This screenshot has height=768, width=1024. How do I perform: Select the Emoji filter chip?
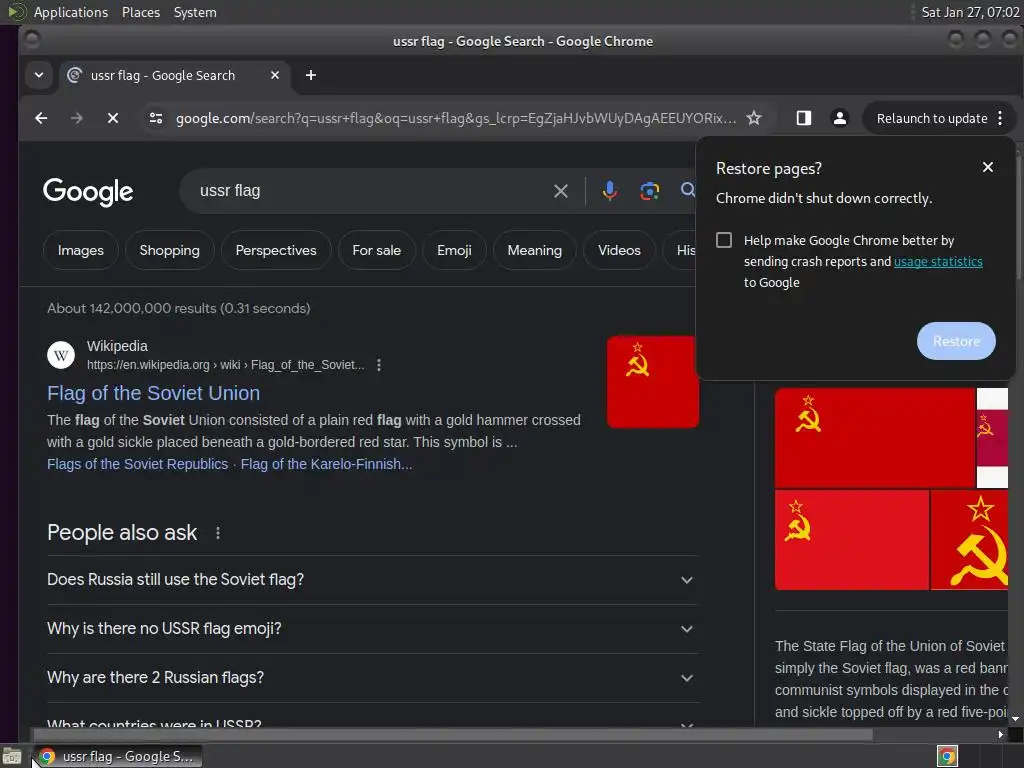[454, 250]
